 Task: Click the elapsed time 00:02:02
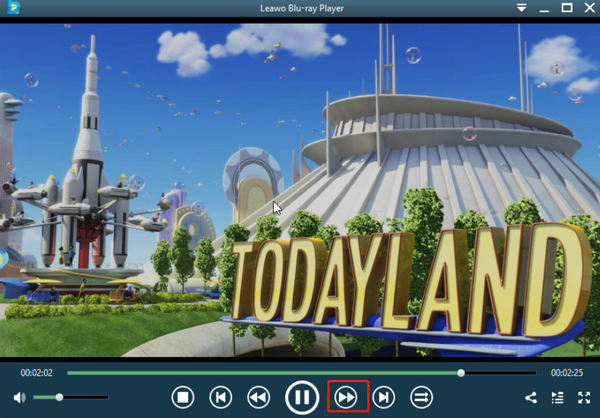[x=37, y=373]
